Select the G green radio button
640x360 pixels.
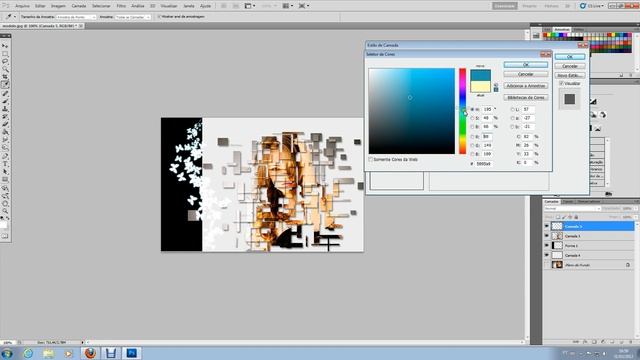473,145
